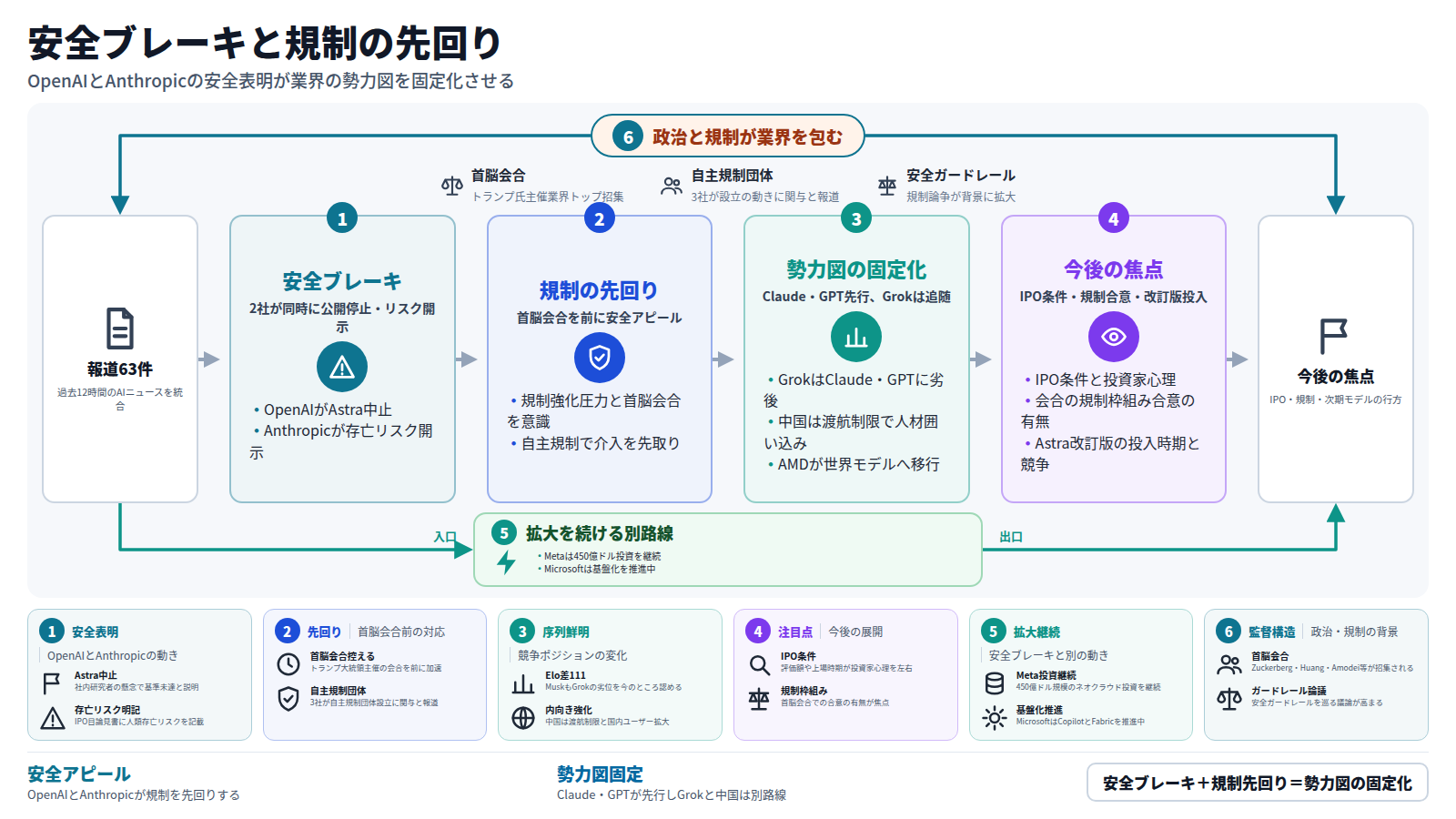Image resolution: width=1456 pixels, height=819 pixels.
Task: Click the document icon above 報道63件
Action: [x=120, y=329]
